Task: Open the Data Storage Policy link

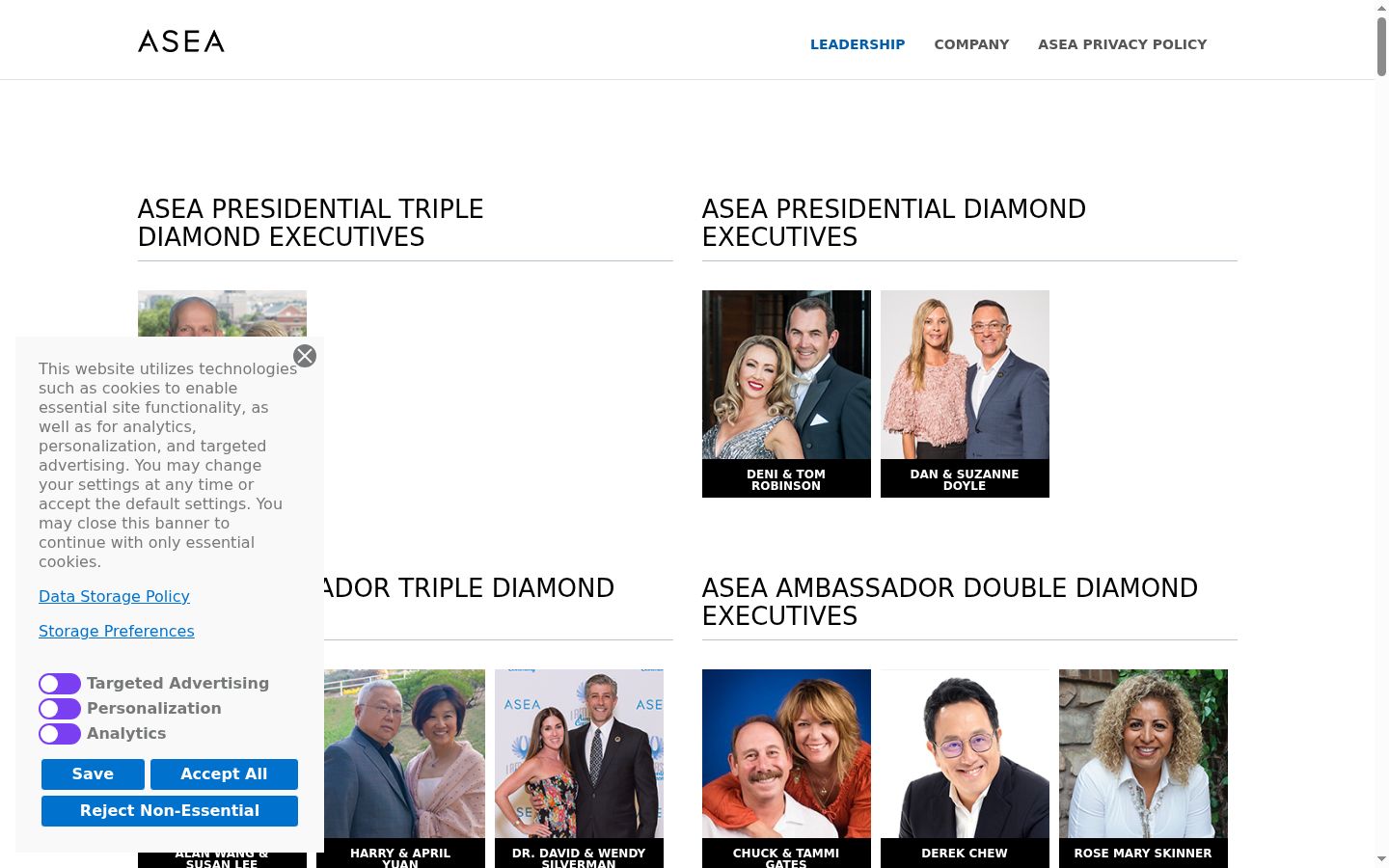Action: pyautogui.click(x=114, y=596)
